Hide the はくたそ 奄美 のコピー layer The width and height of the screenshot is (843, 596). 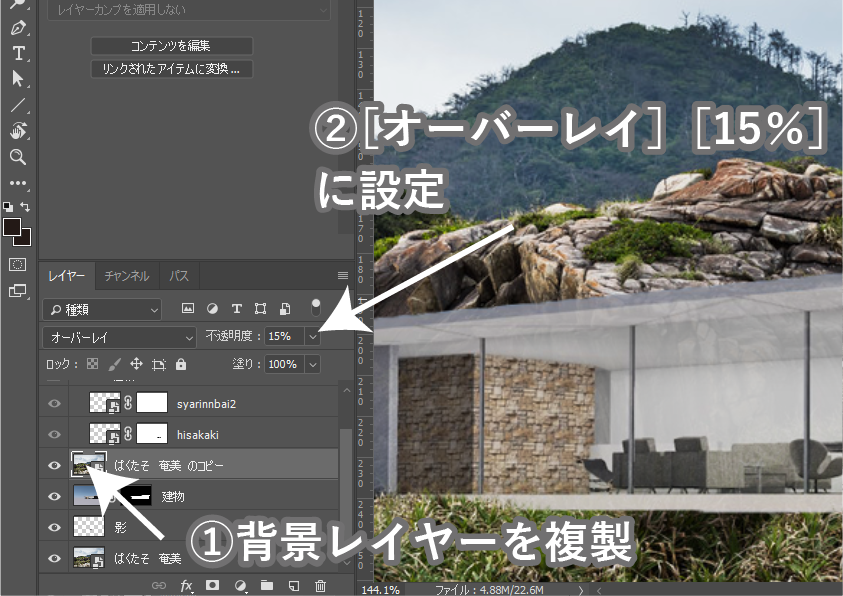pos(54,465)
